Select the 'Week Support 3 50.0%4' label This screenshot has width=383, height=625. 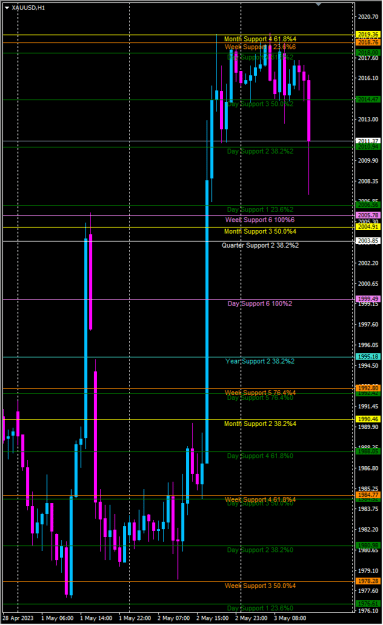click(x=260, y=586)
